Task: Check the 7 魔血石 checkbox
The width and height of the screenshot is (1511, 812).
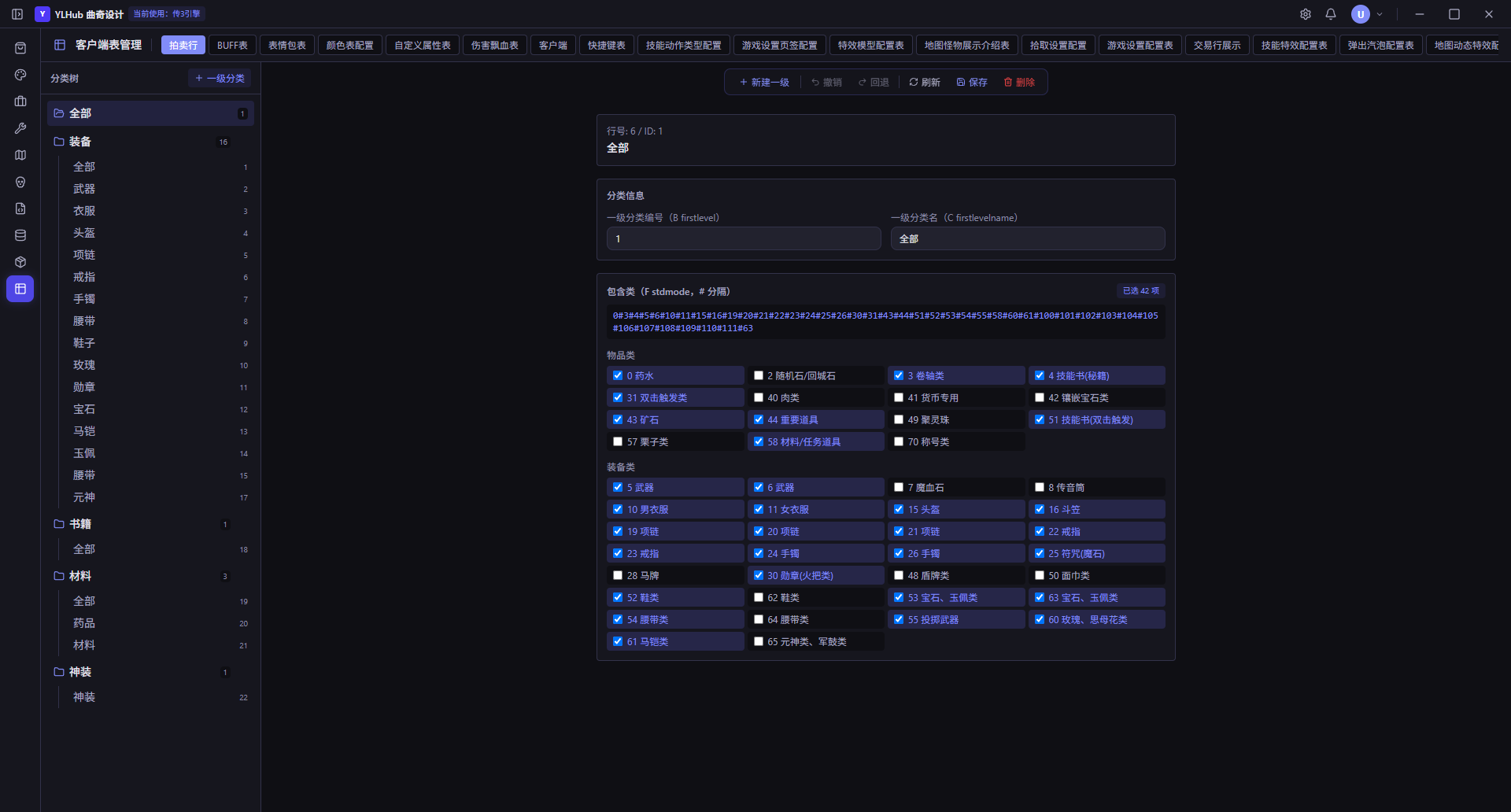Action: click(x=899, y=487)
